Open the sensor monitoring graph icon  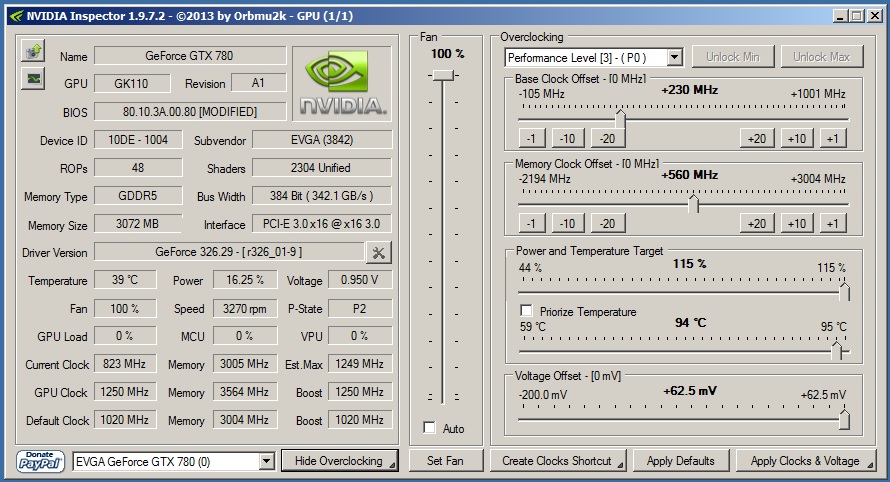tap(33, 78)
